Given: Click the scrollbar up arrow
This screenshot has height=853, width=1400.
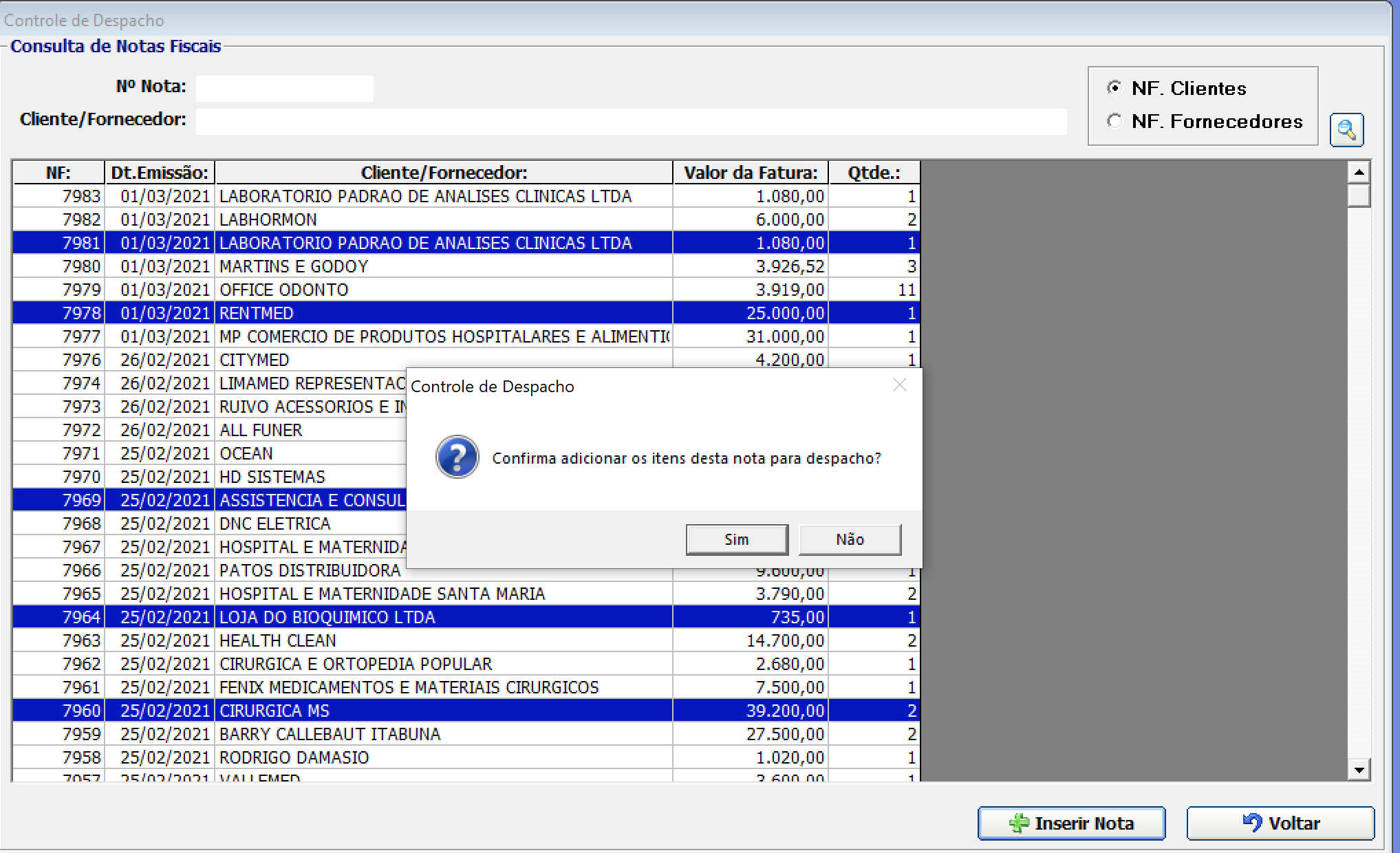Looking at the screenshot, I should click(x=1359, y=172).
